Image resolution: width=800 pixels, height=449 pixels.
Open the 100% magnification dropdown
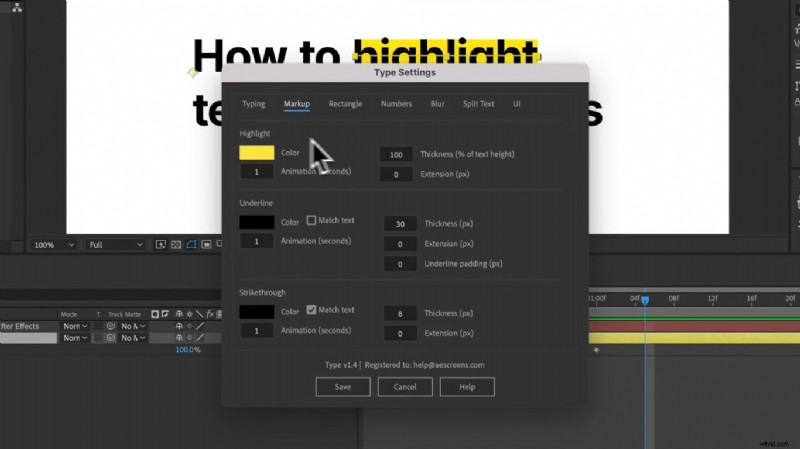(x=54, y=245)
